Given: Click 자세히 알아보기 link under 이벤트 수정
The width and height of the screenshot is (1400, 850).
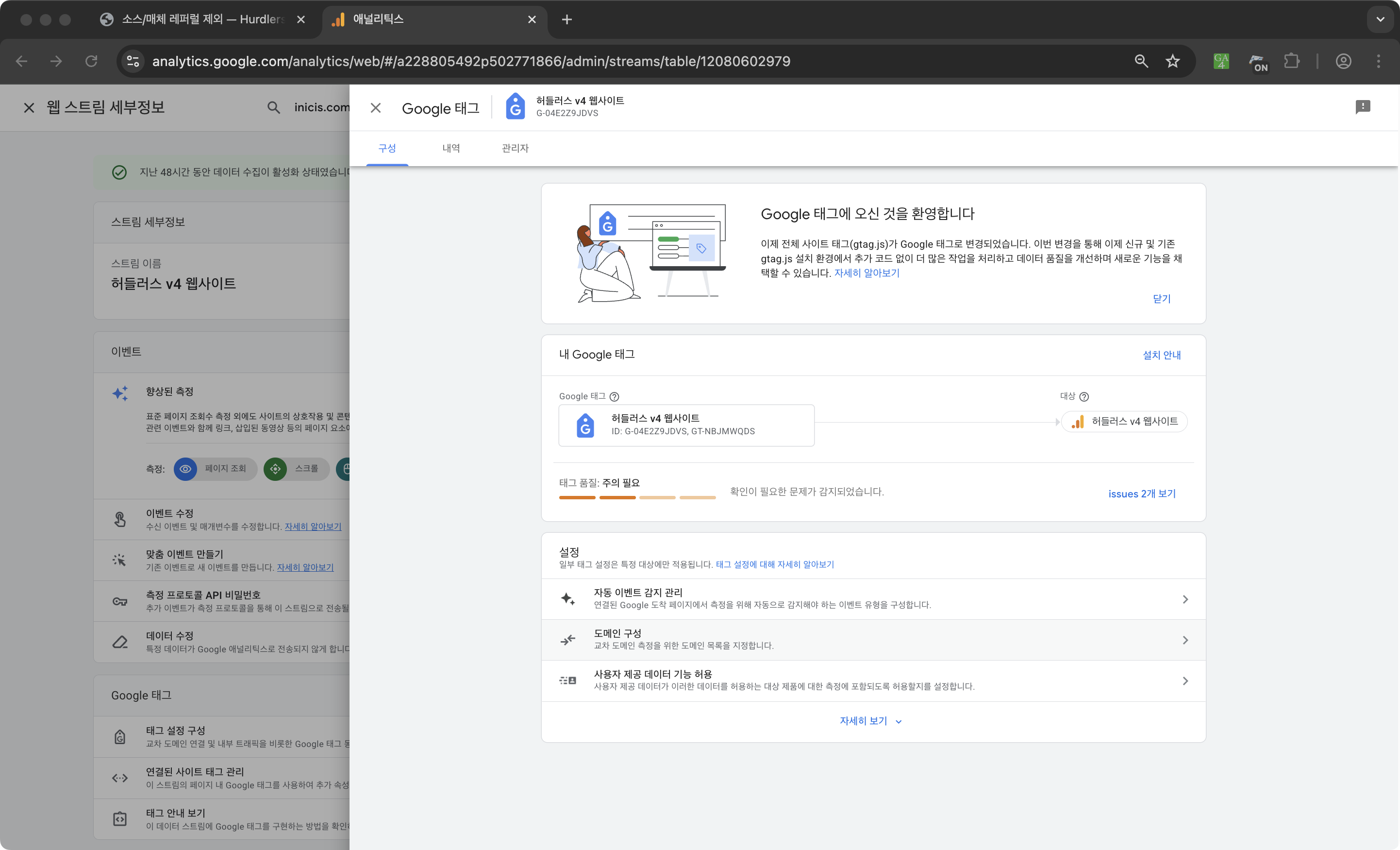Looking at the screenshot, I should [x=313, y=527].
